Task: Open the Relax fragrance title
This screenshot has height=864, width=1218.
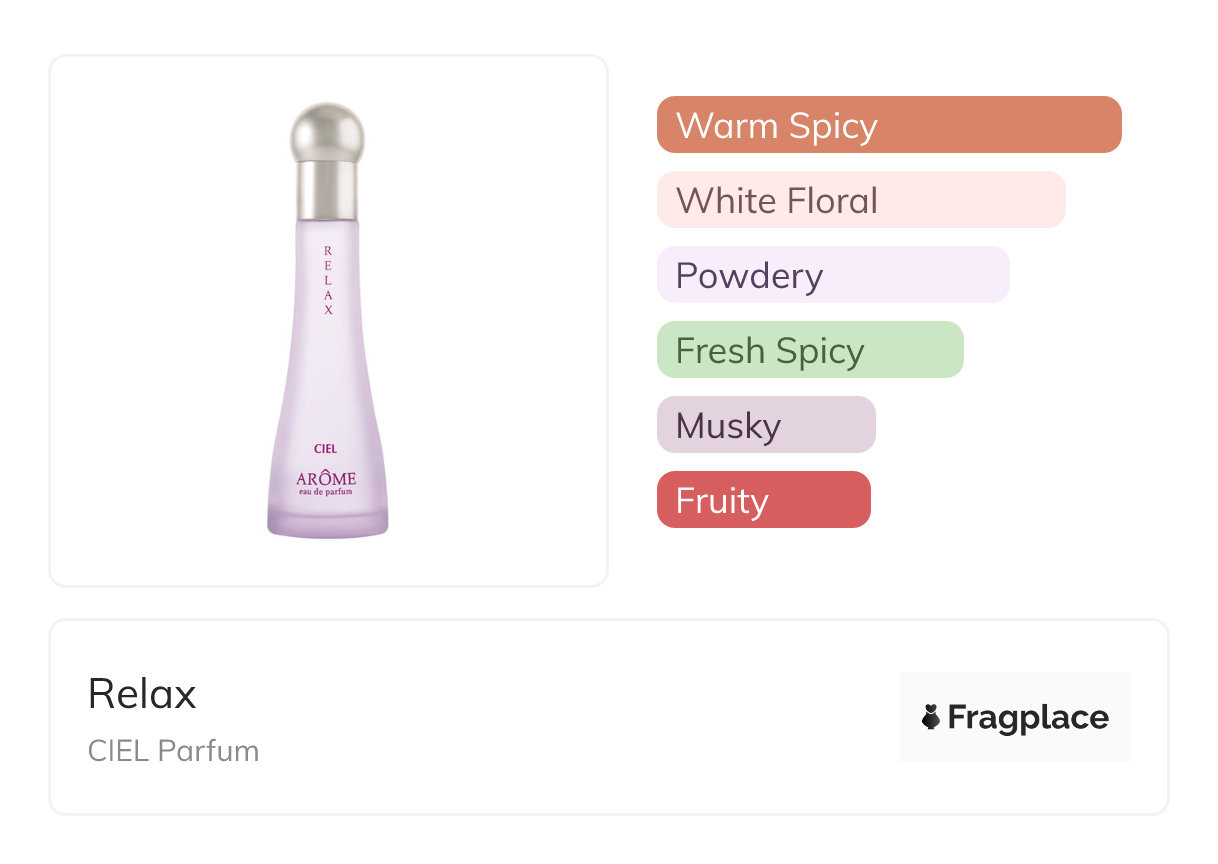Action: [142, 694]
